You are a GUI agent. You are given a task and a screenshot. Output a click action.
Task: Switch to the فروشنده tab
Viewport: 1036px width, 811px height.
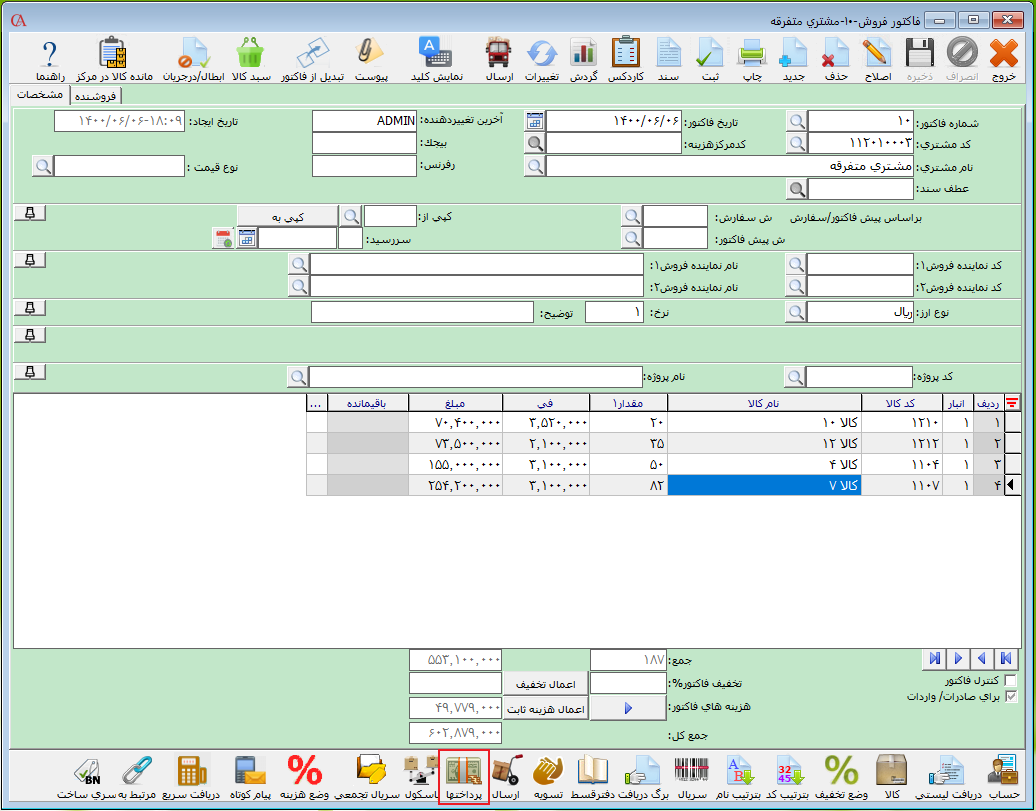pos(96,95)
